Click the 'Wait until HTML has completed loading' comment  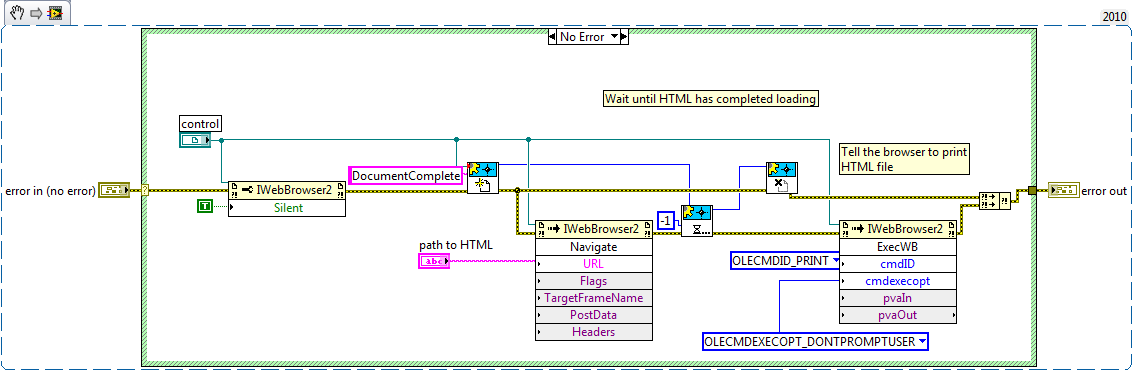click(x=711, y=99)
